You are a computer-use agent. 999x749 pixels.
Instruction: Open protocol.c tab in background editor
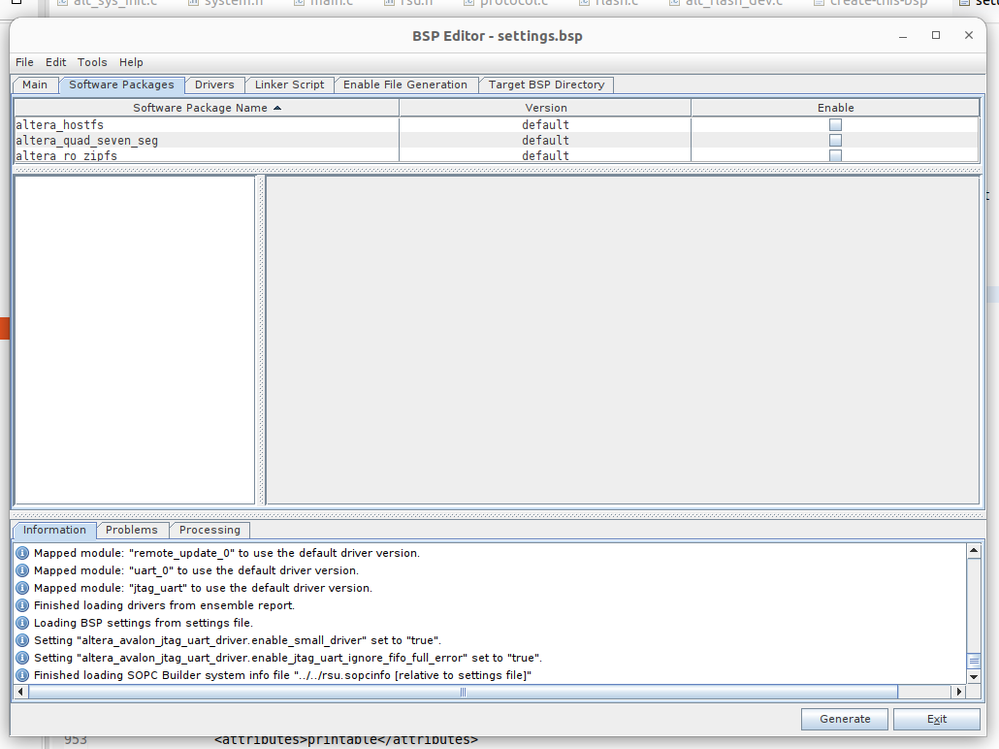506,3
